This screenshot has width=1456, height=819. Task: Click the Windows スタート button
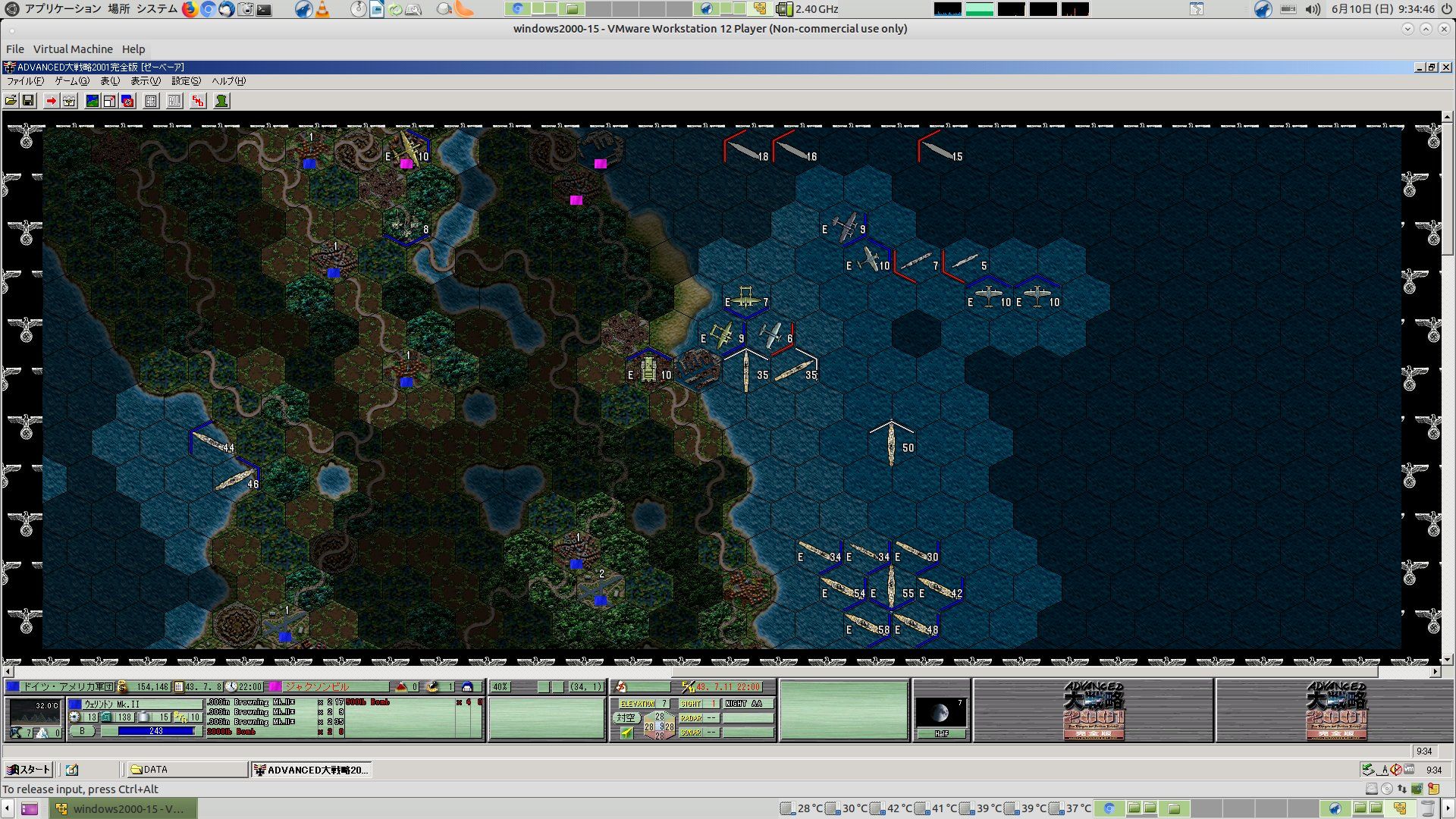click(28, 770)
